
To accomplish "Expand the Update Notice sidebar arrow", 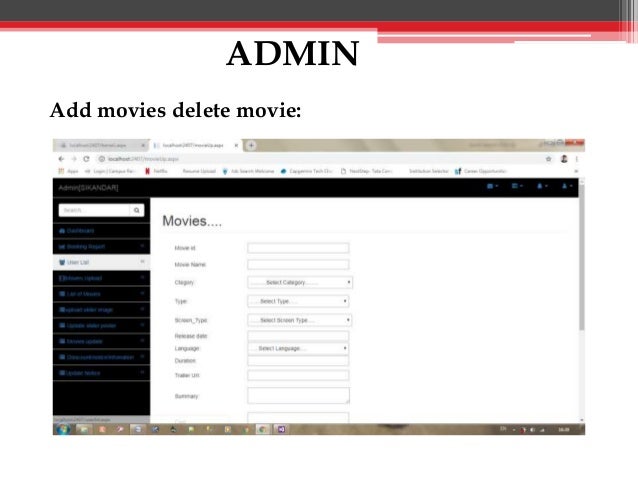I will pyautogui.click(x=142, y=372).
